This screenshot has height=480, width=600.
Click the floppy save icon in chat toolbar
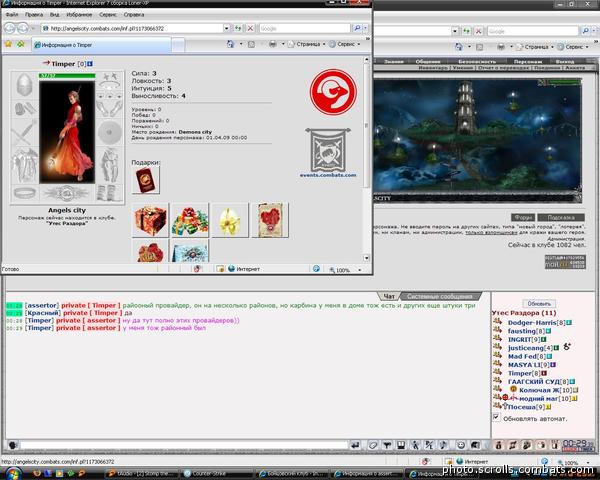click(401, 445)
